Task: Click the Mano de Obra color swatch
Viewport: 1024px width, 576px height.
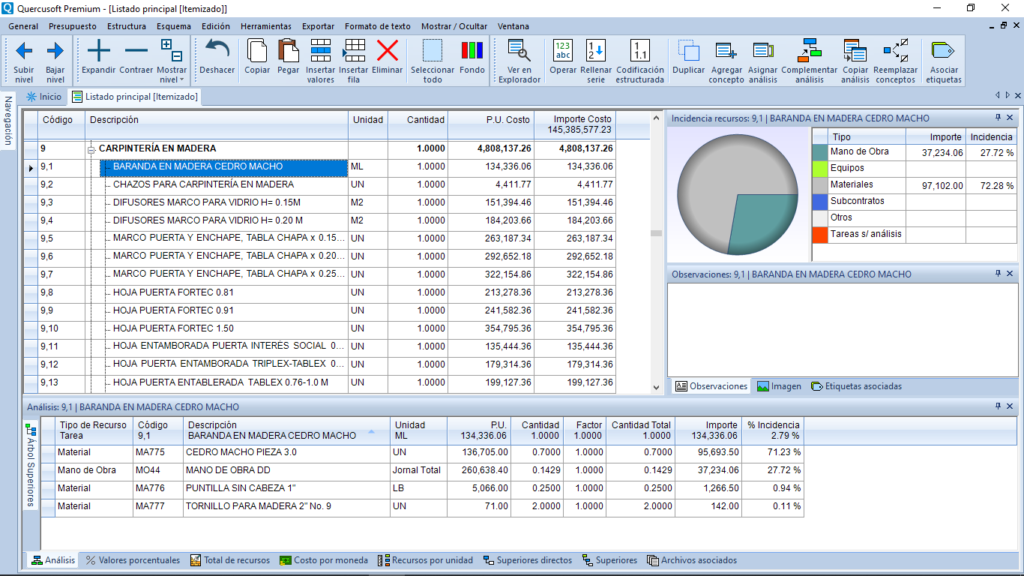Action: click(820, 152)
